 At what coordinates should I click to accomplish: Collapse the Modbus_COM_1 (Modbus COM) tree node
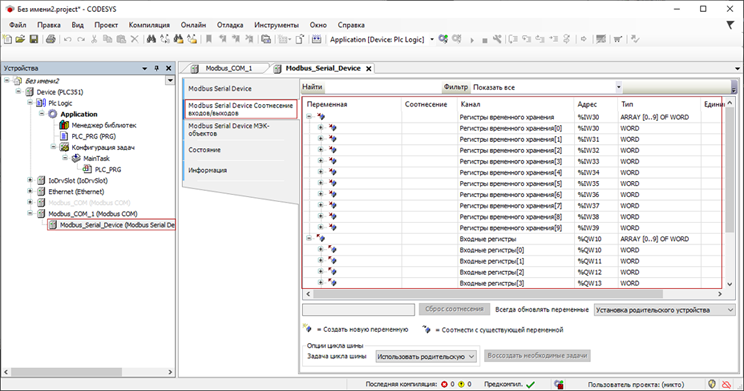pyautogui.click(x=30, y=213)
